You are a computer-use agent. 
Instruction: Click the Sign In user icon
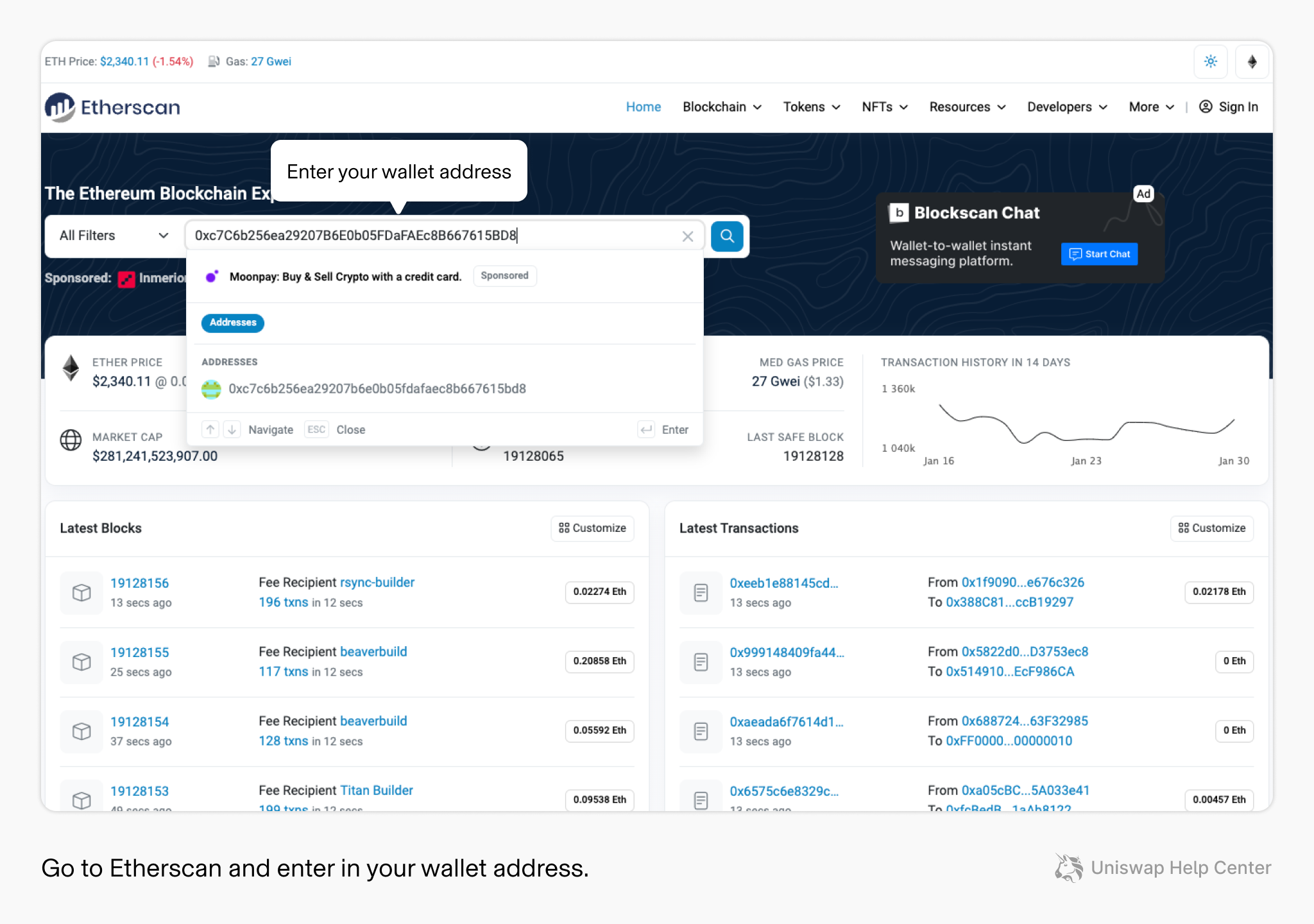click(x=1206, y=107)
